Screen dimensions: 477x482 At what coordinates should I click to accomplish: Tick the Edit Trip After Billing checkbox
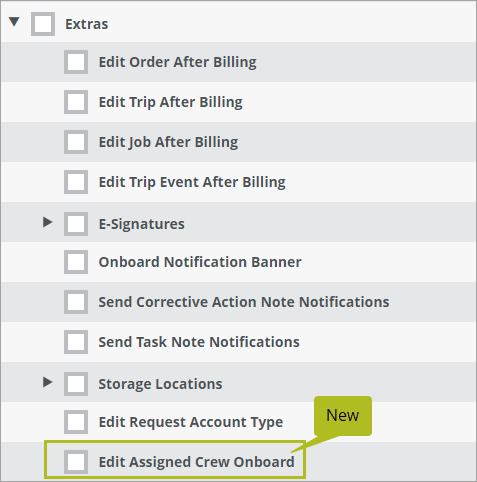click(x=76, y=102)
